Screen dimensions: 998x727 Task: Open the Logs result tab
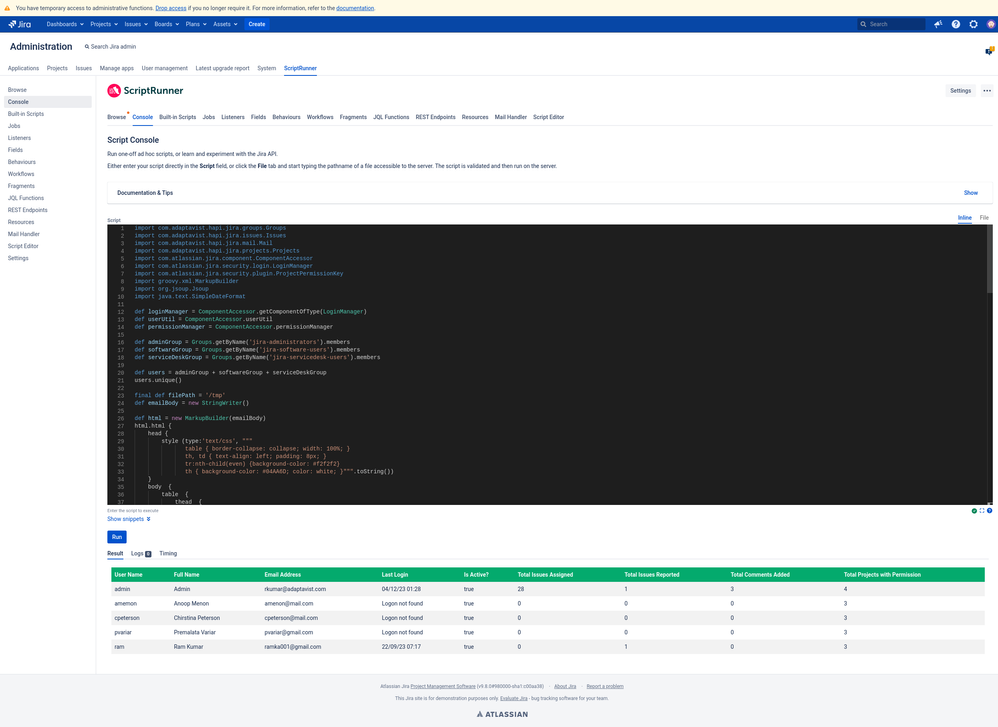click(x=141, y=554)
